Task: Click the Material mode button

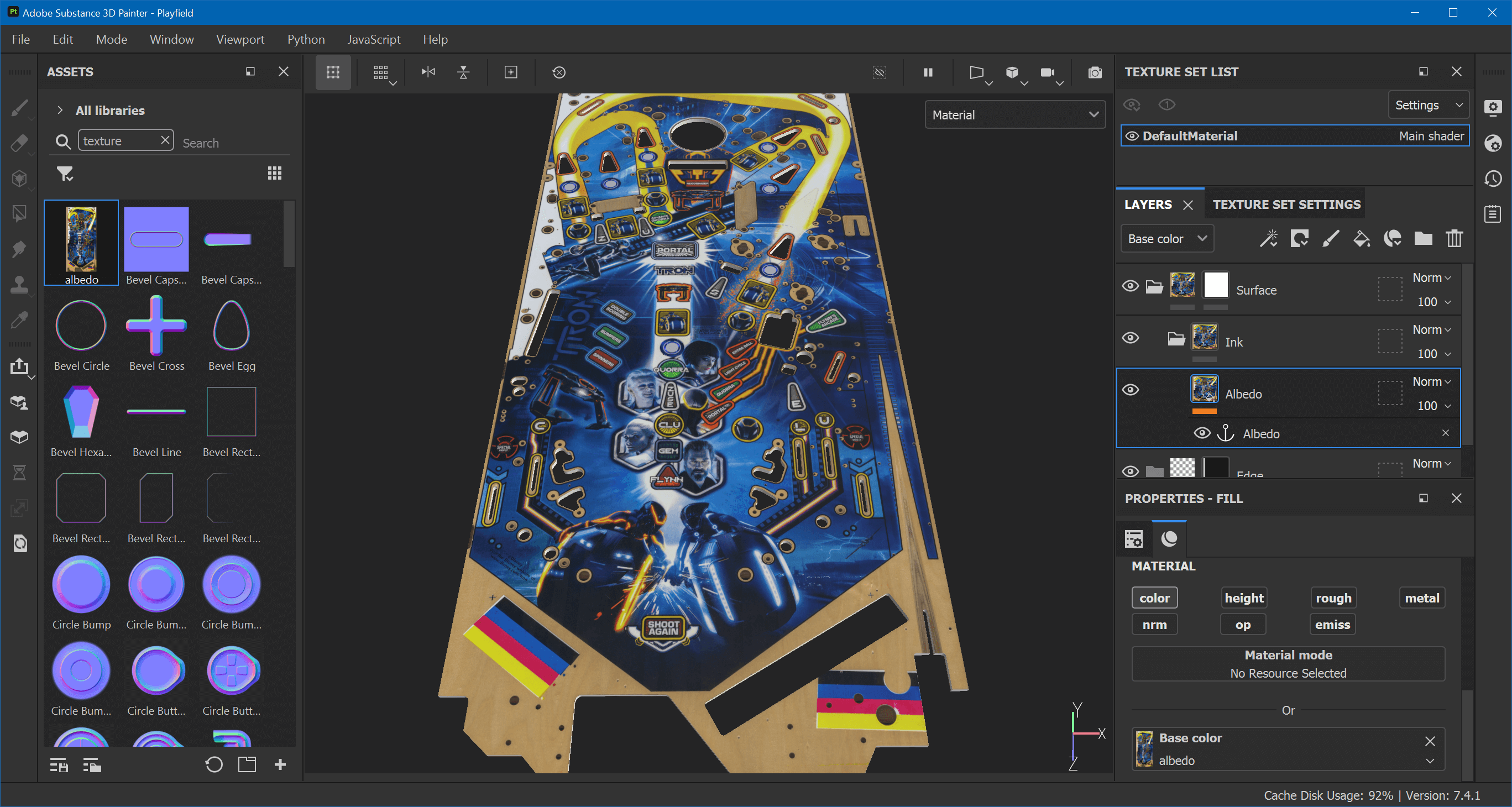Action: (x=1288, y=664)
